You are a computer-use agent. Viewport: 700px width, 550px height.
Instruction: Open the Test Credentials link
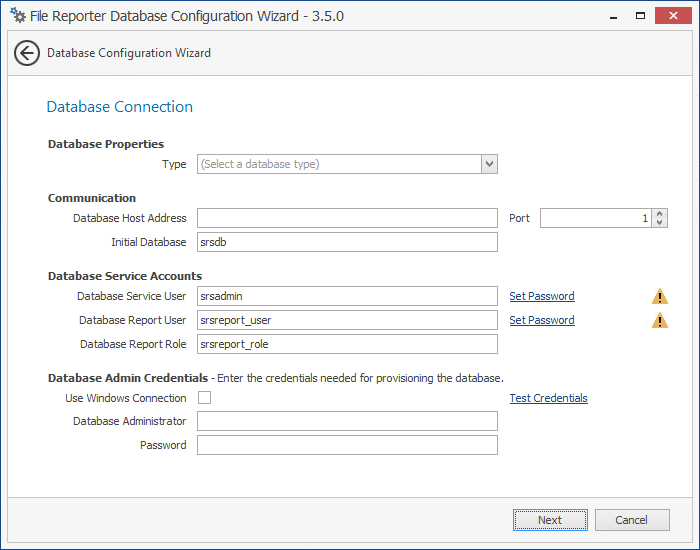click(x=548, y=398)
